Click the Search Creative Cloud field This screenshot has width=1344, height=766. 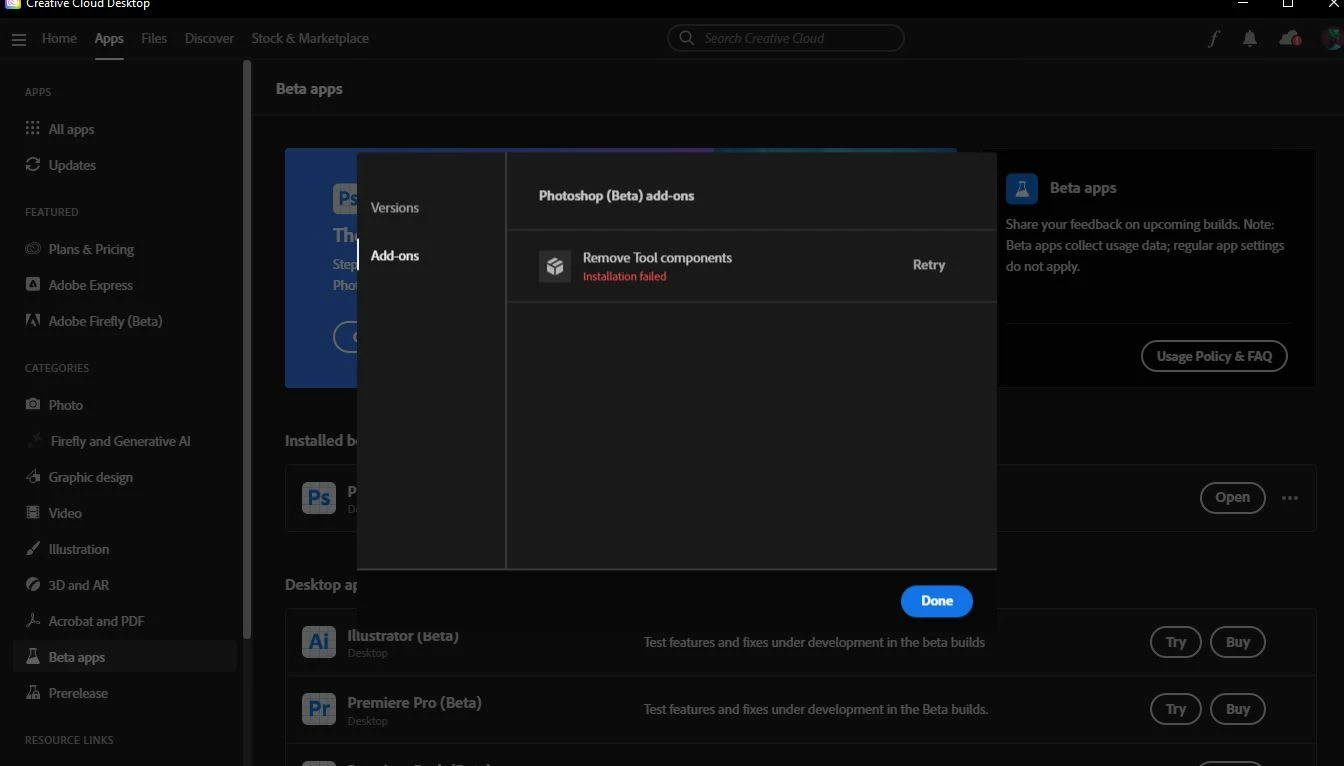(786, 38)
